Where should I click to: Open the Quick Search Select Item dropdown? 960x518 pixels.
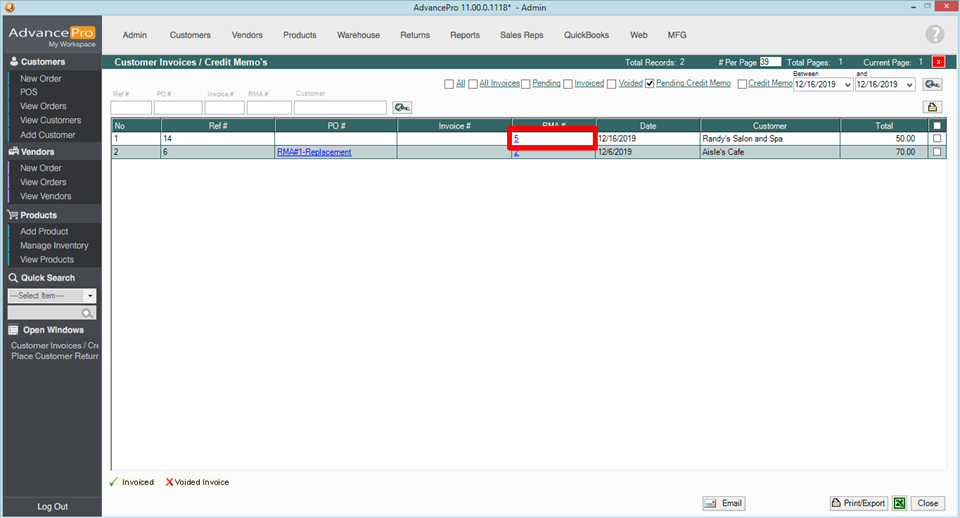[x=90, y=296]
